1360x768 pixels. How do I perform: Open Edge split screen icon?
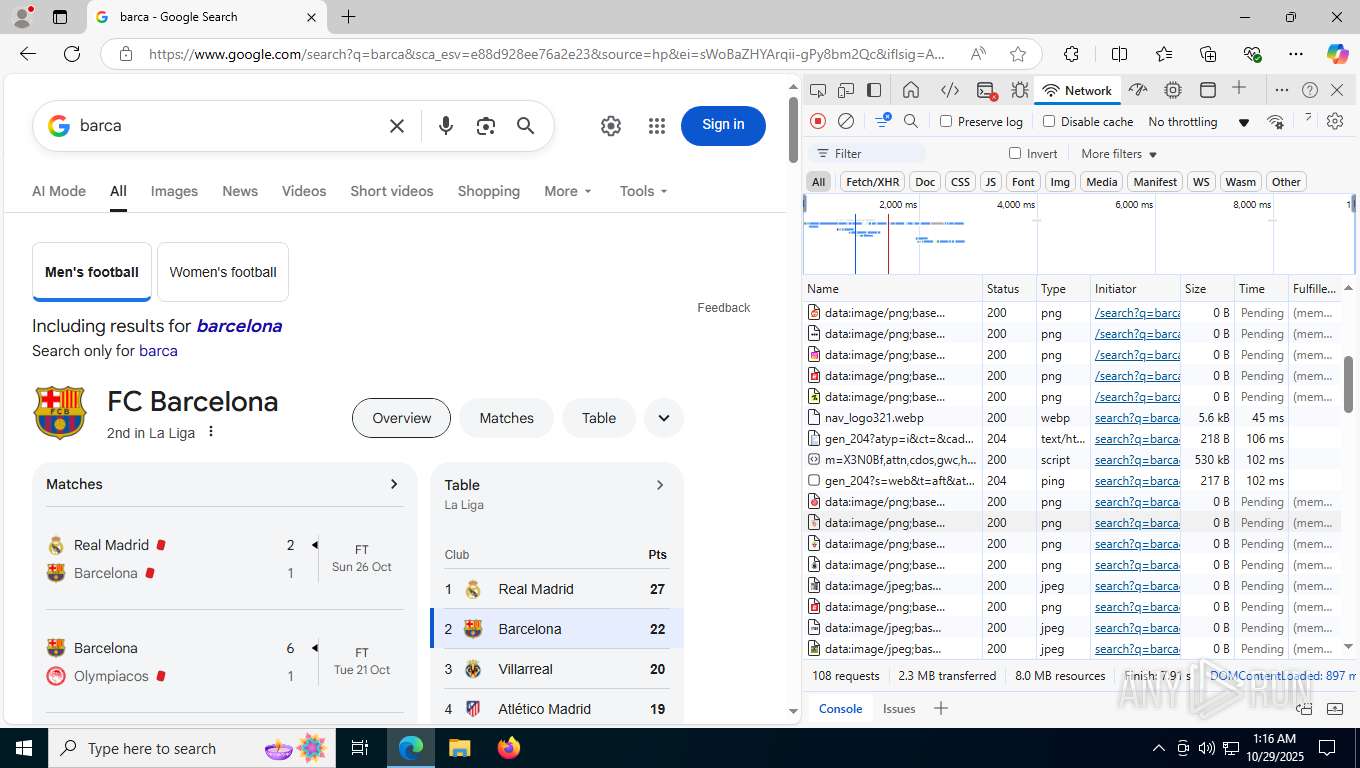[1120, 54]
